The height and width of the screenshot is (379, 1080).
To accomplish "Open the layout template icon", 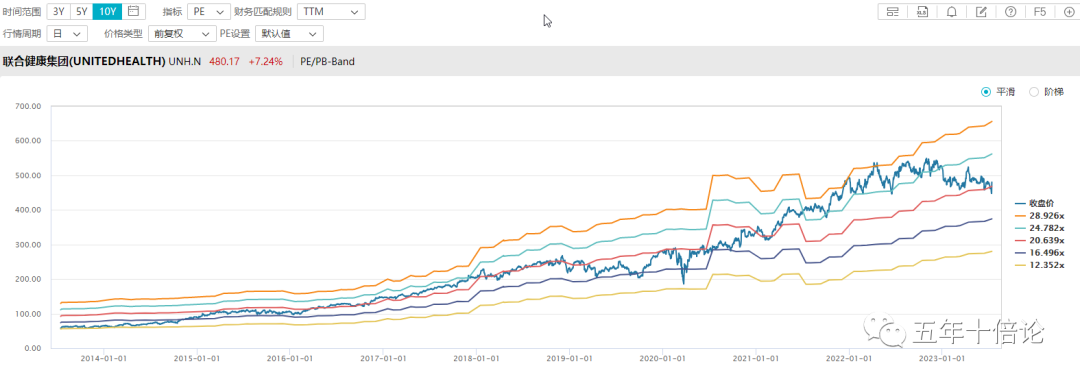I will pyautogui.click(x=893, y=12).
